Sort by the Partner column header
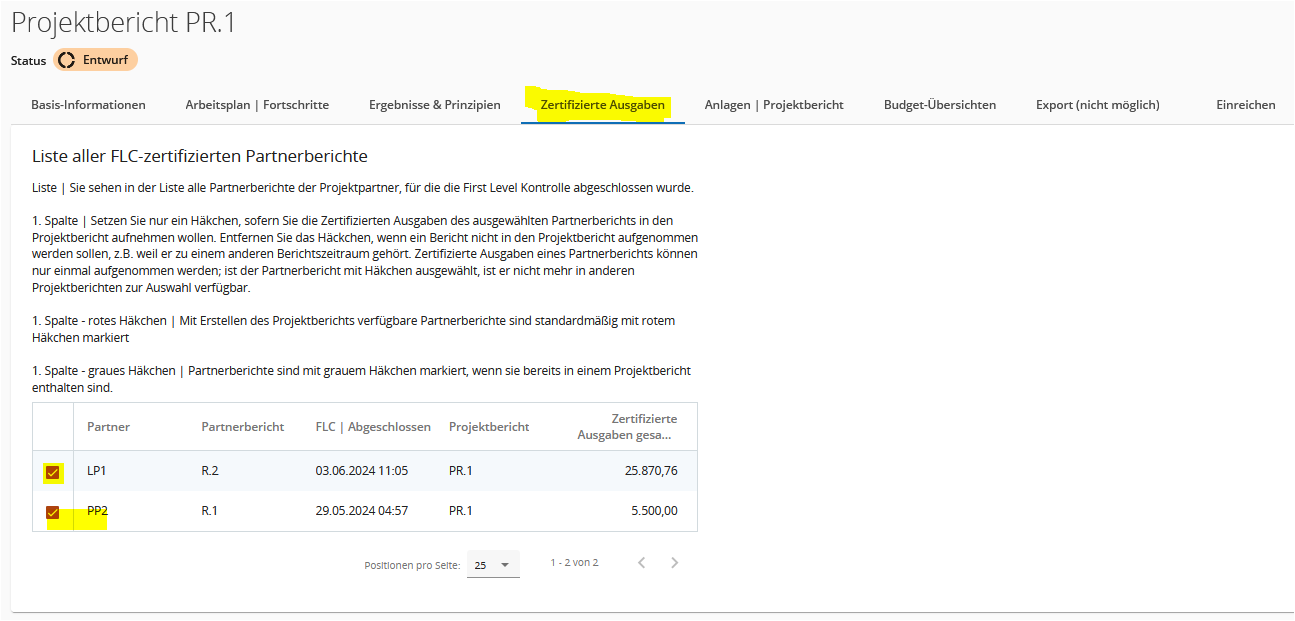 coord(108,427)
